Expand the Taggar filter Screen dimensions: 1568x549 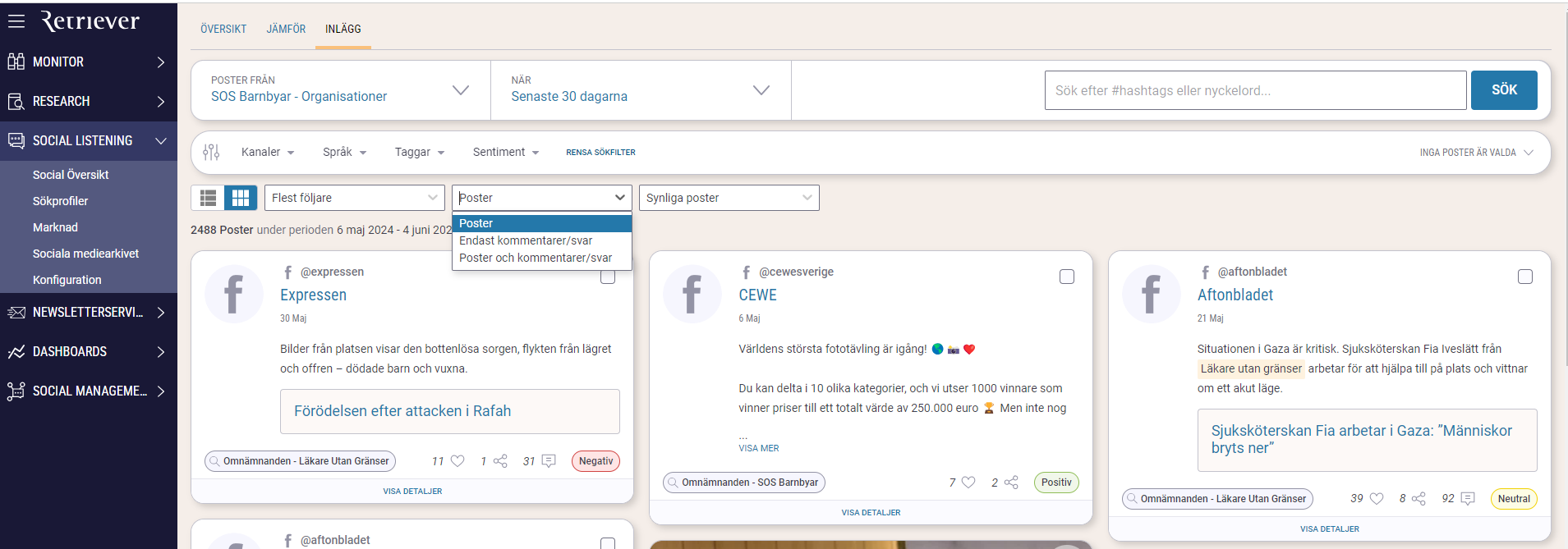point(420,152)
